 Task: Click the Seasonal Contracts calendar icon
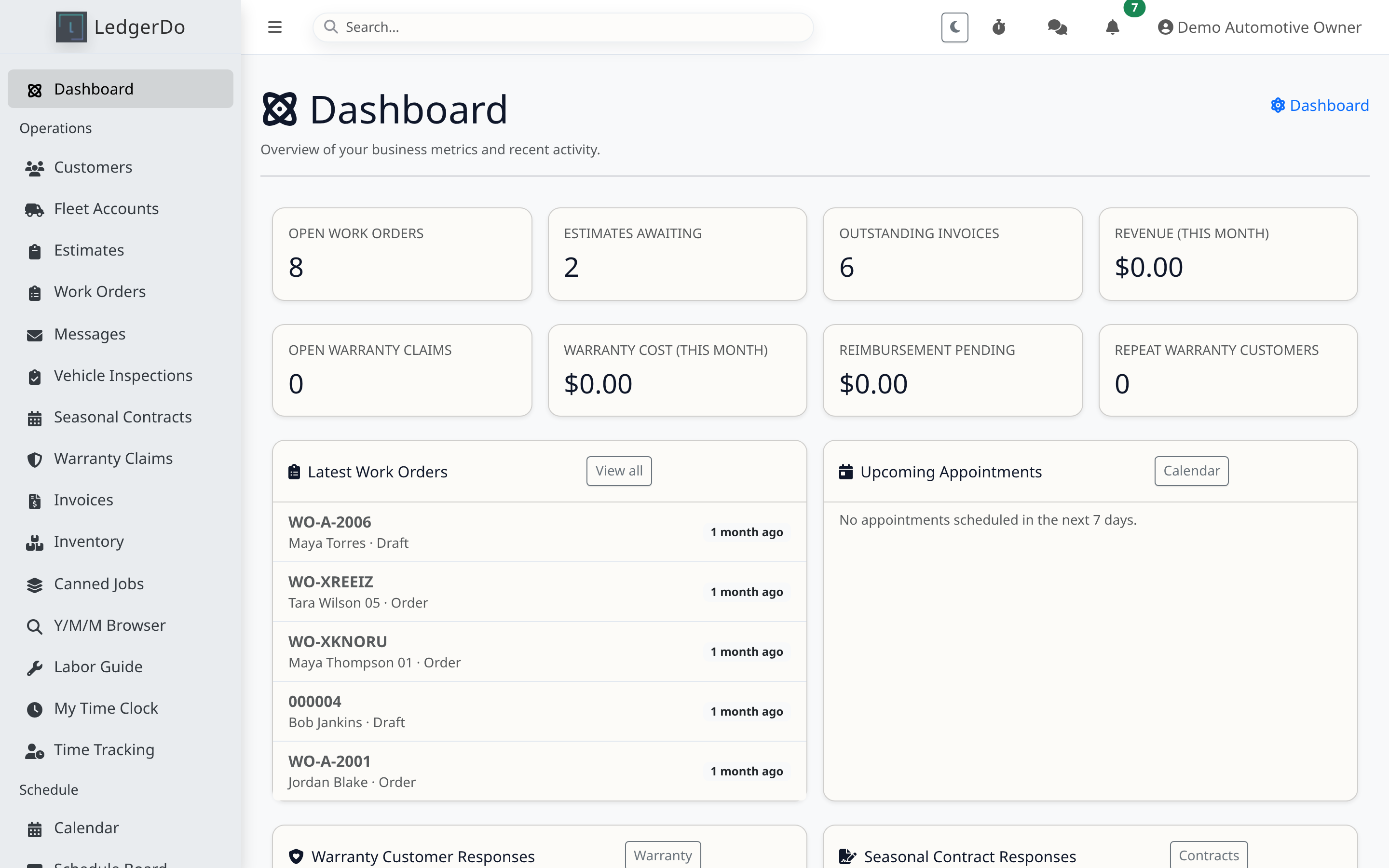[34, 419]
